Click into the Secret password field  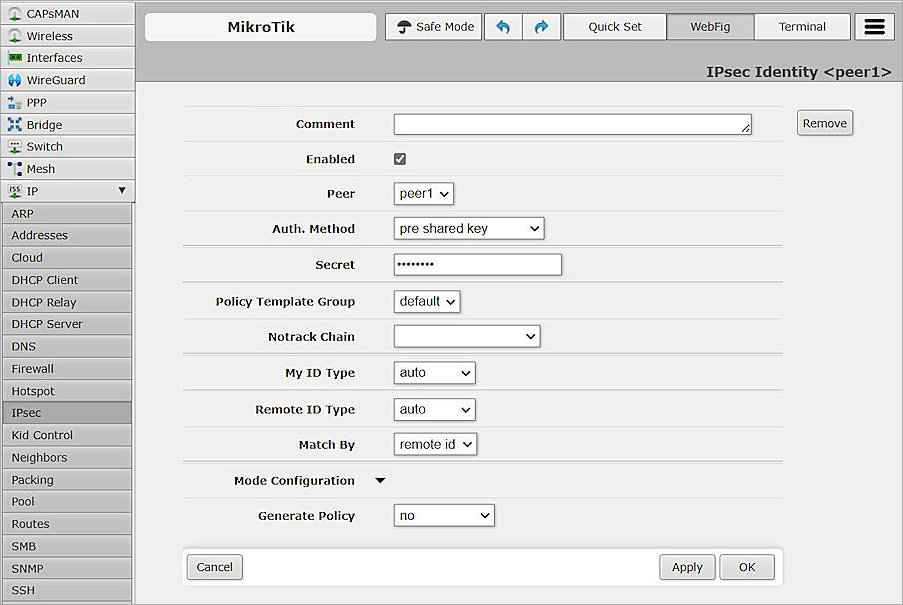477,265
